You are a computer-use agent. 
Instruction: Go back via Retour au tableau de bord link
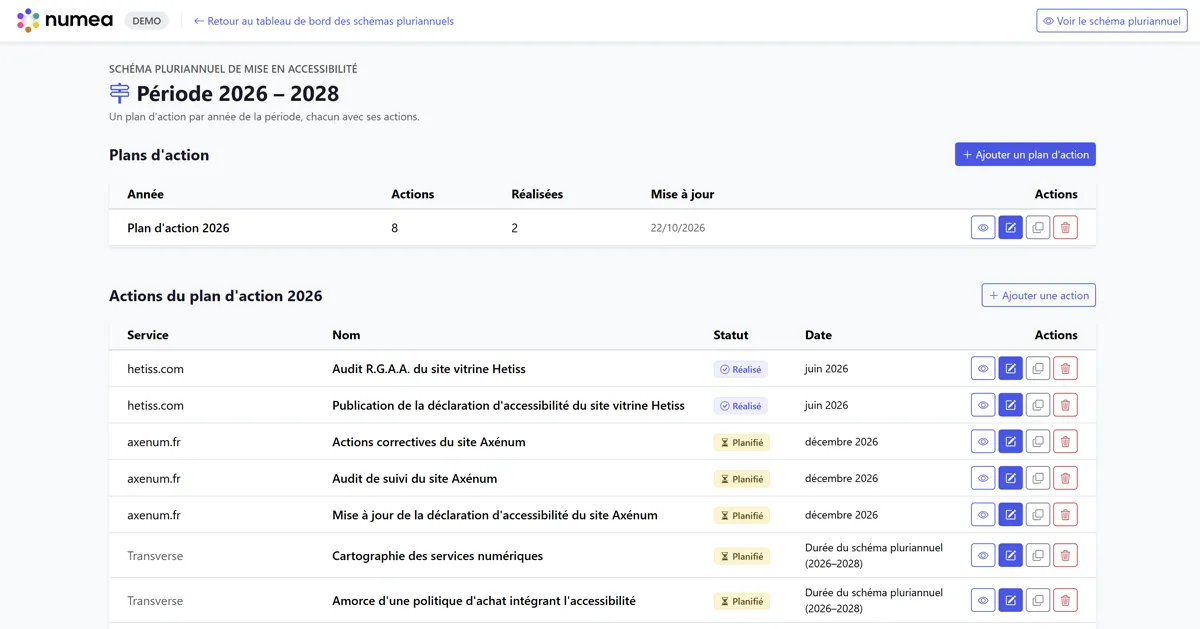(x=324, y=21)
